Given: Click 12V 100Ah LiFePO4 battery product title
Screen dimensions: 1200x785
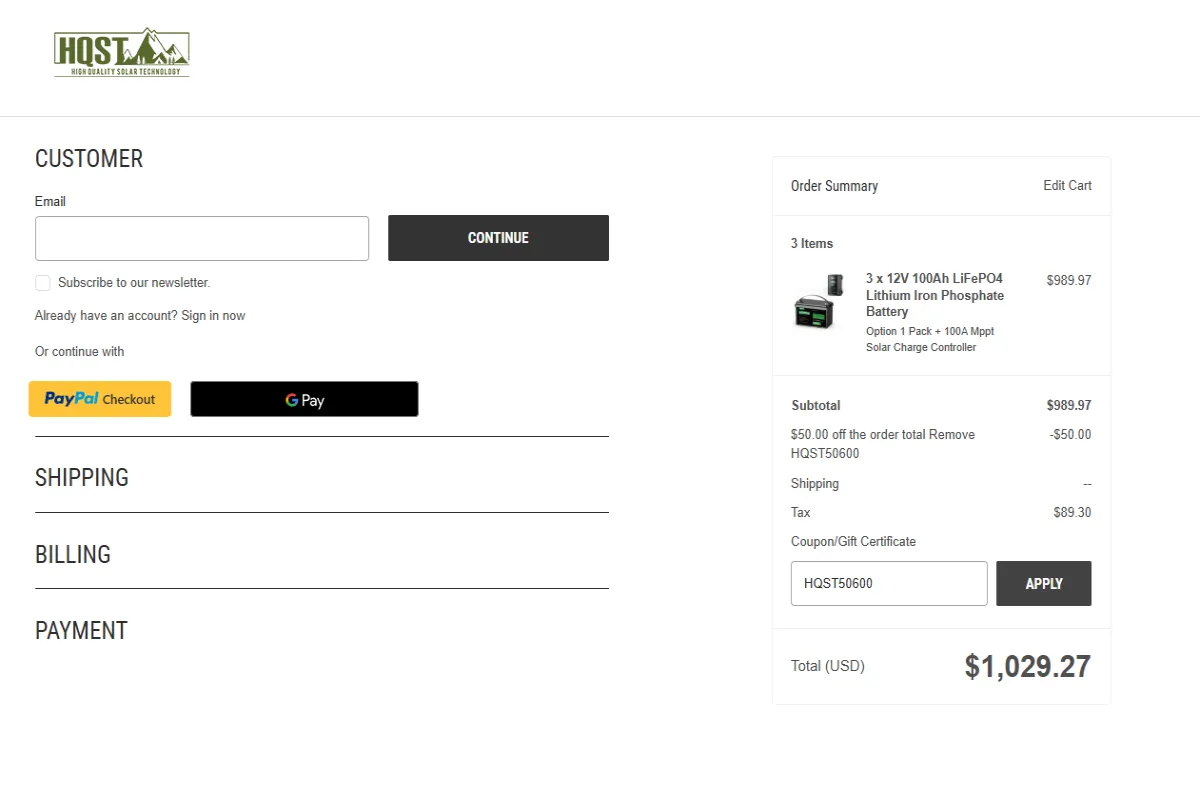Looking at the screenshot, I should pyautogui.click(x=935, y=295).
